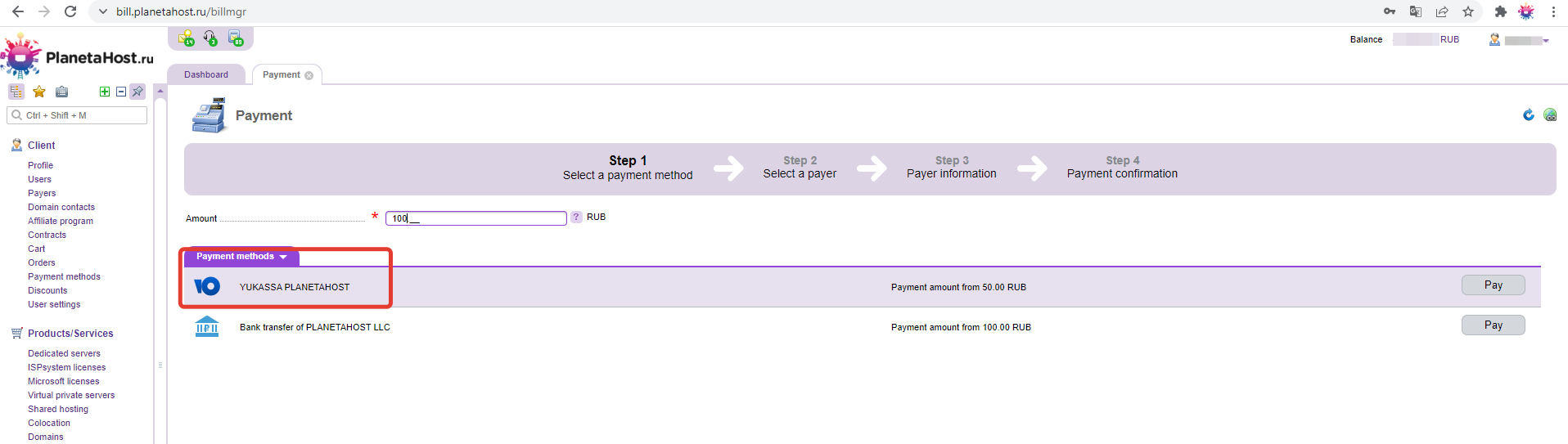Viewport: 1568px width, 444px height.
Task: Toggle the sidebar pin icon
Action: point(137,92)
